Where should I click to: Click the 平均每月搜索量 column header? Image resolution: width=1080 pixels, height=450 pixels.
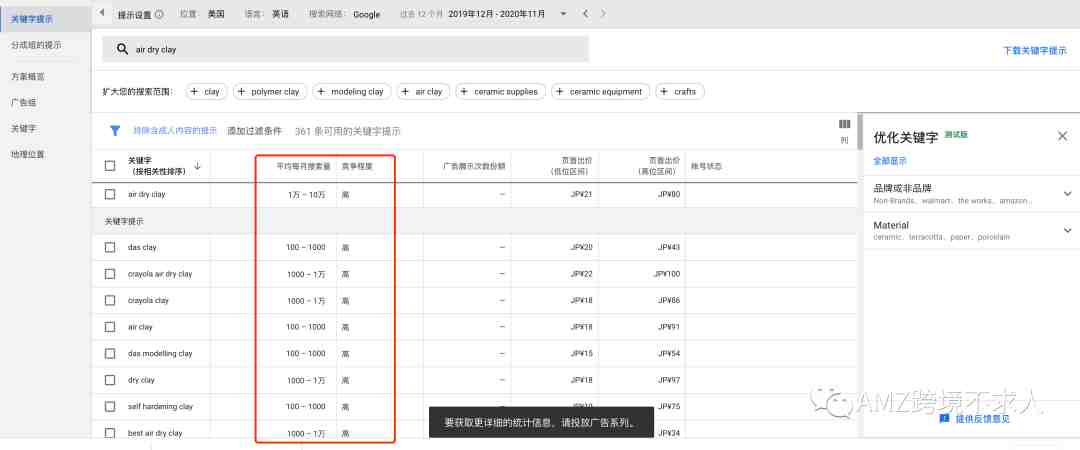[x=304, y=166]
